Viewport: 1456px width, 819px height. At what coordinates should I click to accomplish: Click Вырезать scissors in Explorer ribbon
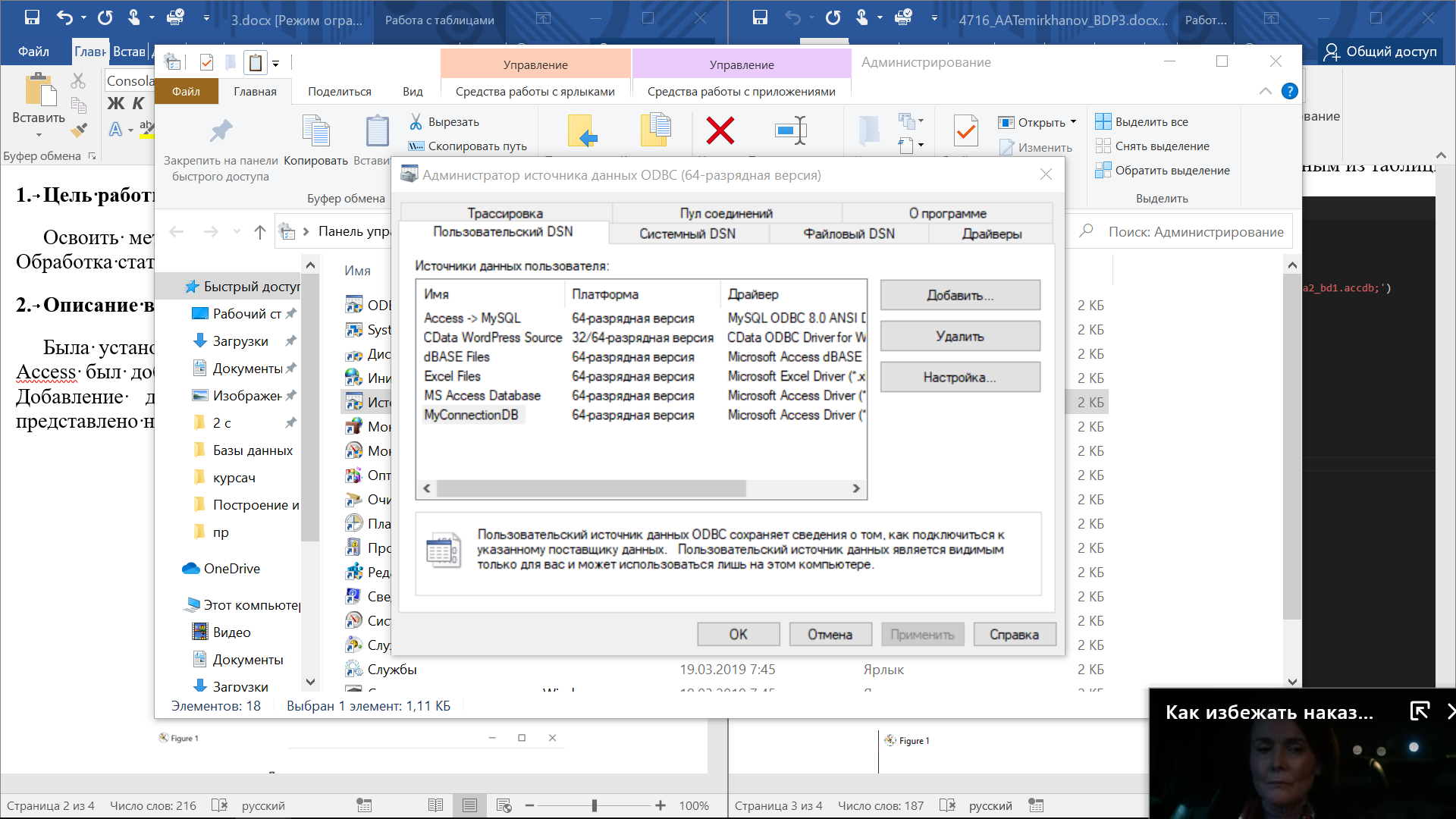444,122
